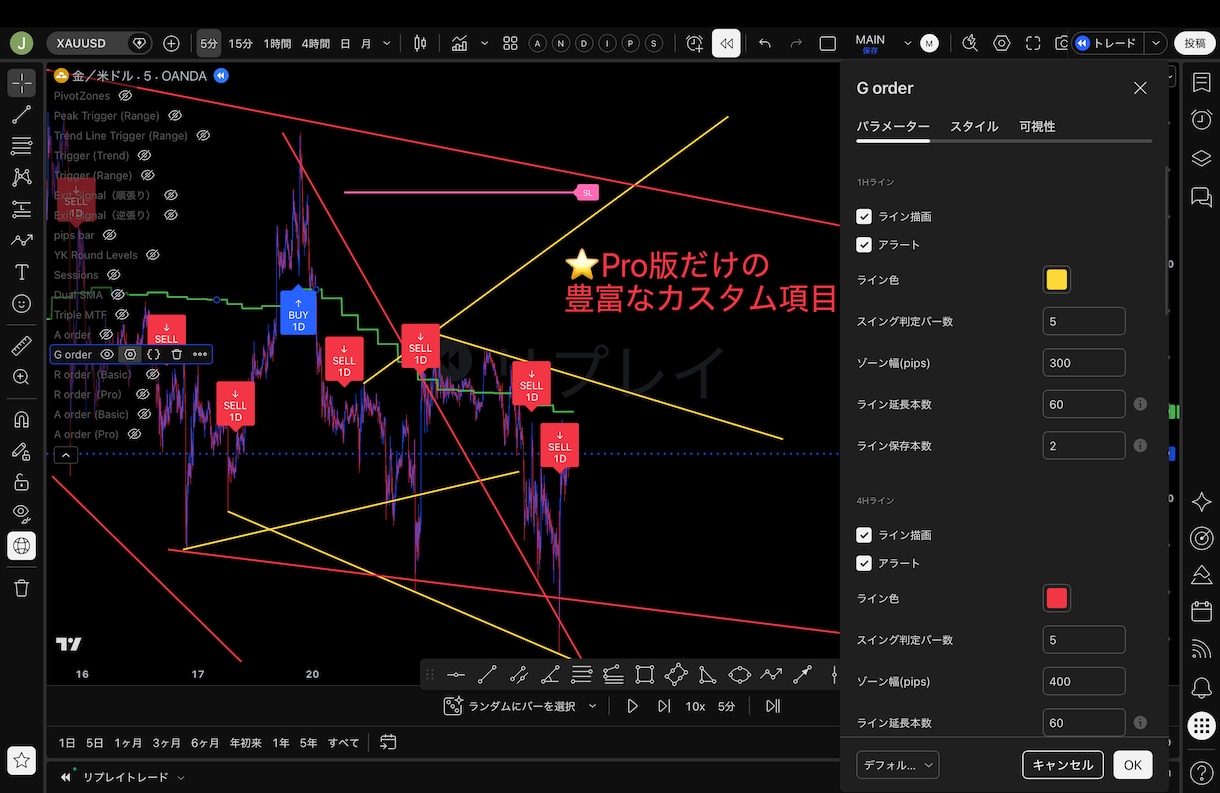
Task: Select the text tool
Action: tap(21, 272)
